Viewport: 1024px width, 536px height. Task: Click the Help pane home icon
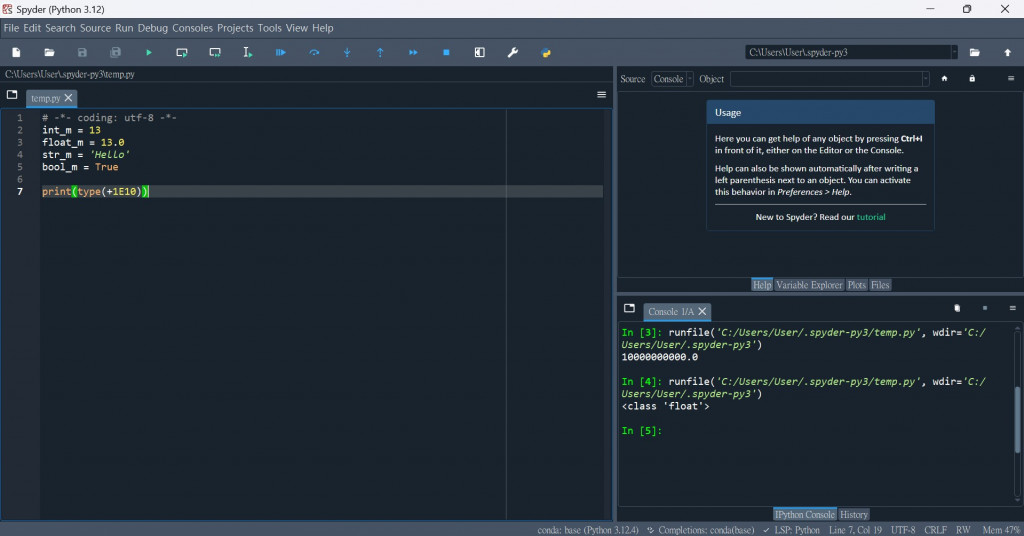point(944,79)
